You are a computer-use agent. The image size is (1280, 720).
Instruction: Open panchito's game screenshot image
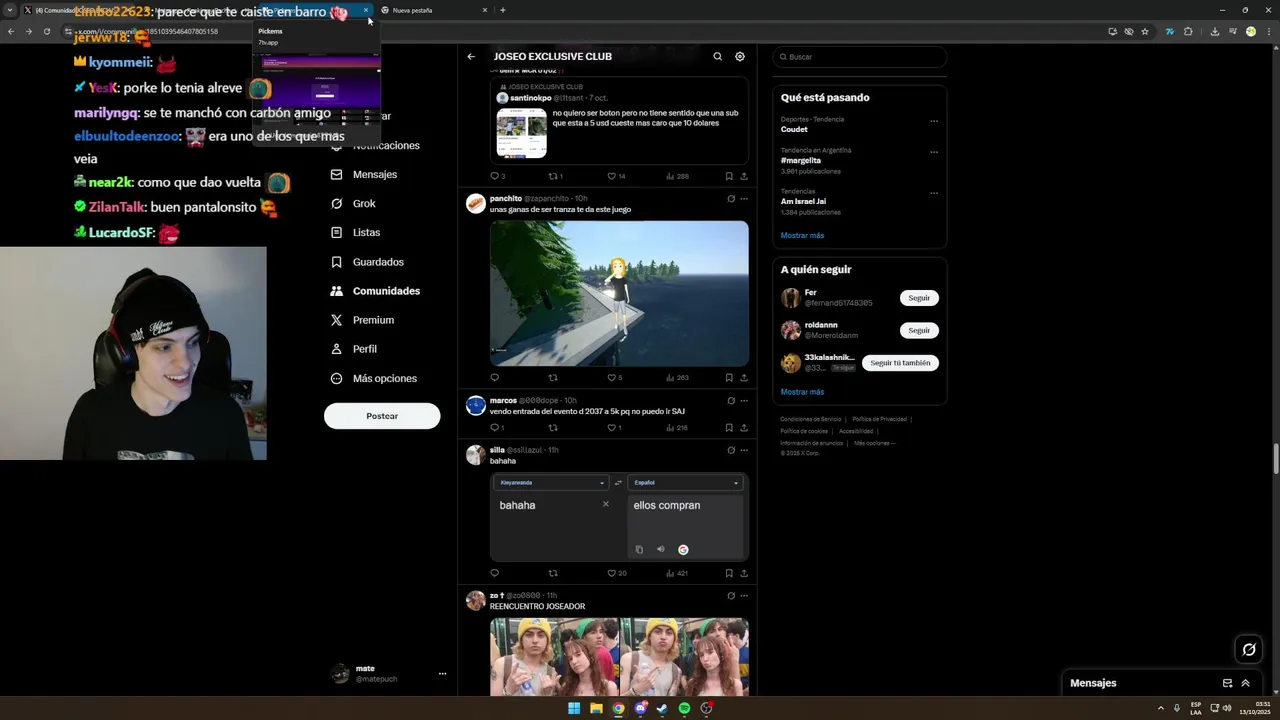(619, 293)
